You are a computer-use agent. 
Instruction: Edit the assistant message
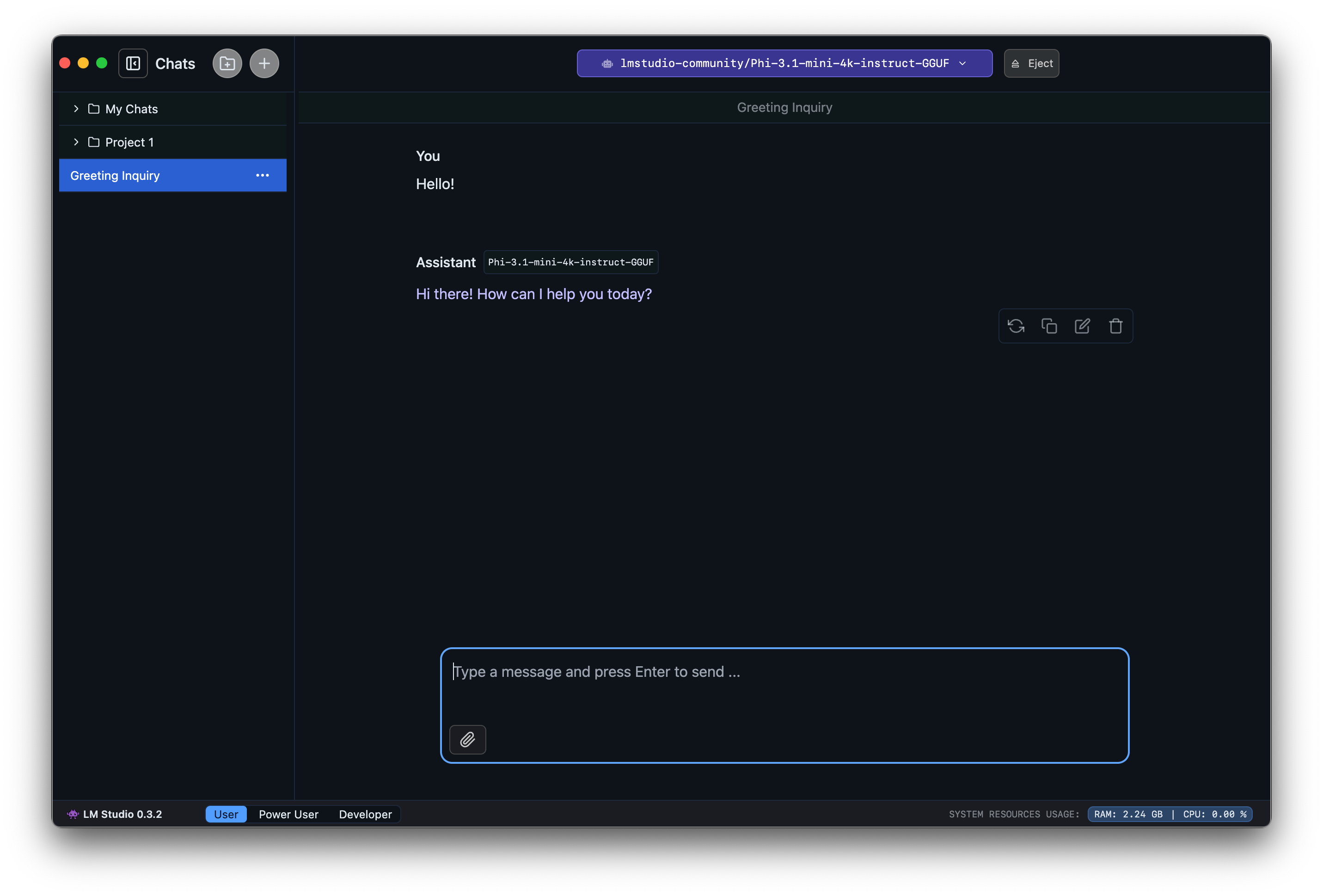pyautogui.click(x=1082, y=325)
